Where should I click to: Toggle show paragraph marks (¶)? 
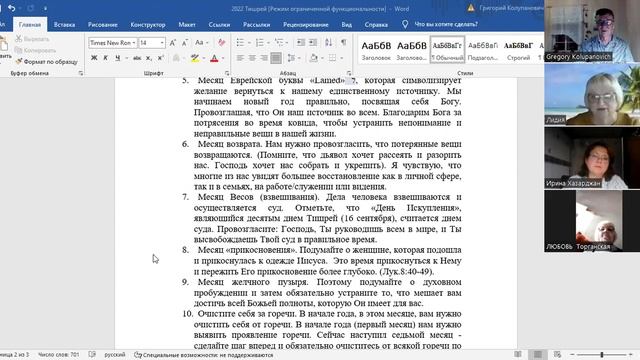[344, 42]
